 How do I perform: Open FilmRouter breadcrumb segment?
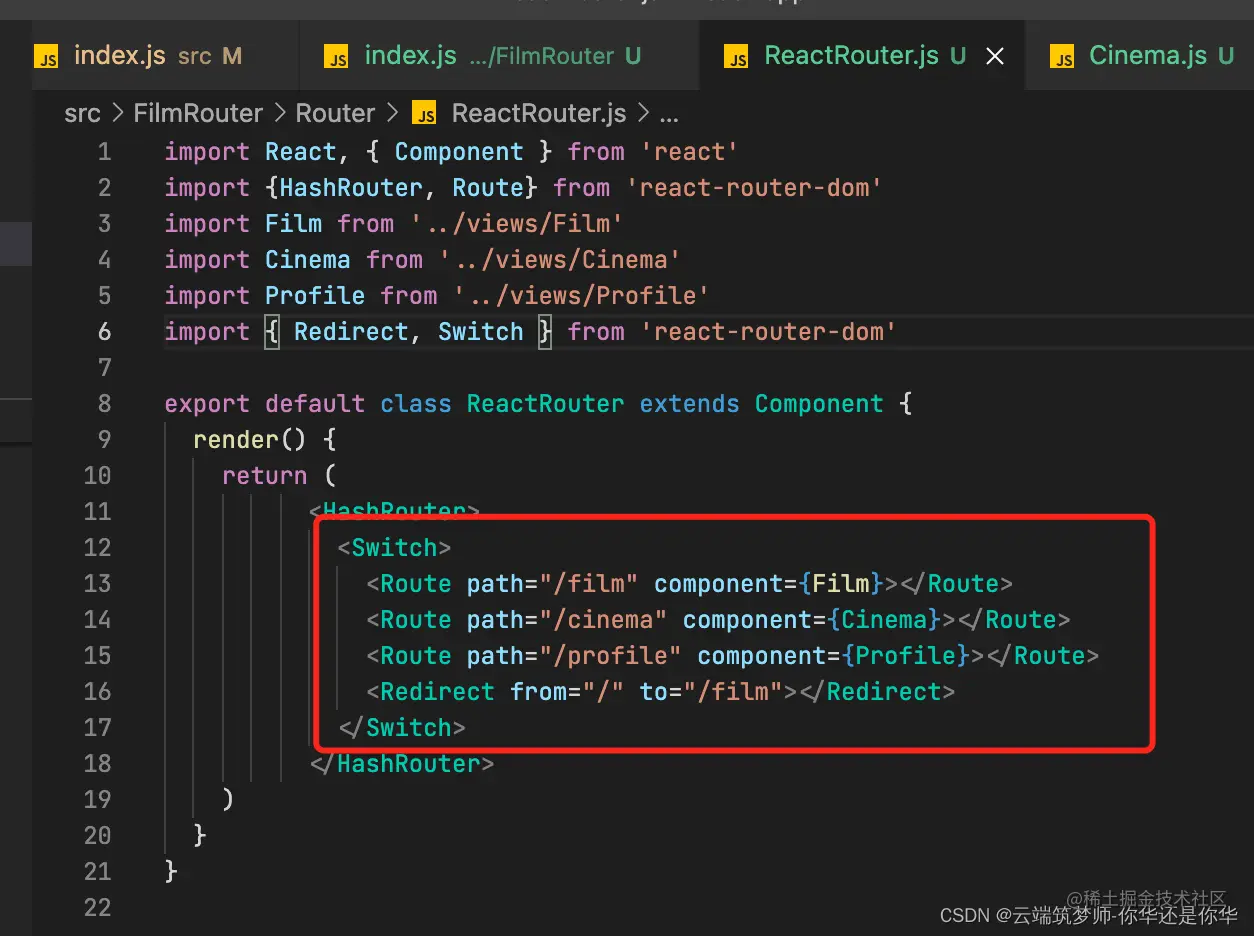[198, 114]
